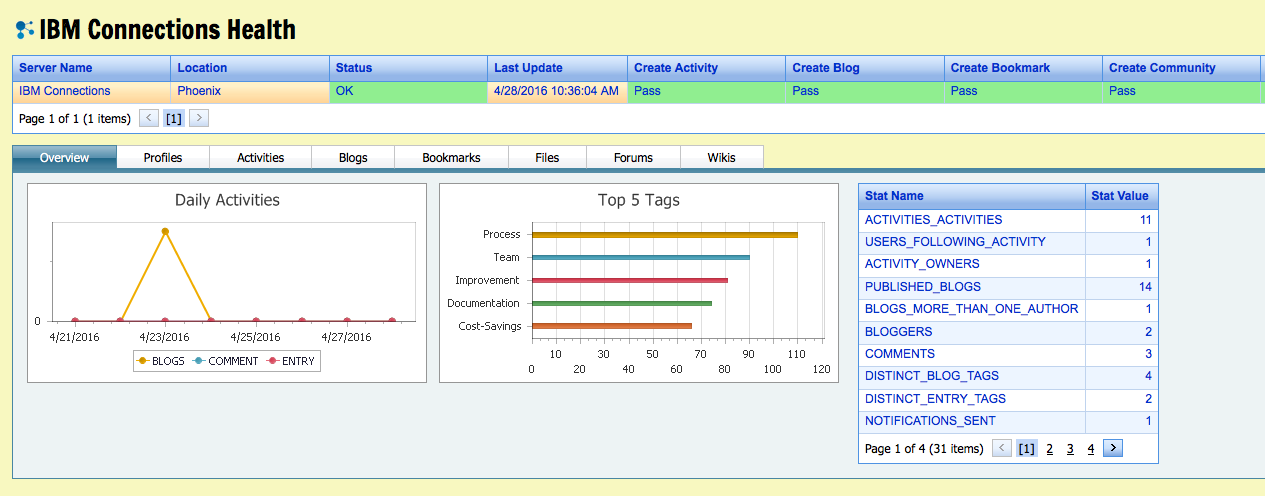Select page [1] in stats pager
1265x496 pixels.
pyautogui.click(x=1026, y=449)
